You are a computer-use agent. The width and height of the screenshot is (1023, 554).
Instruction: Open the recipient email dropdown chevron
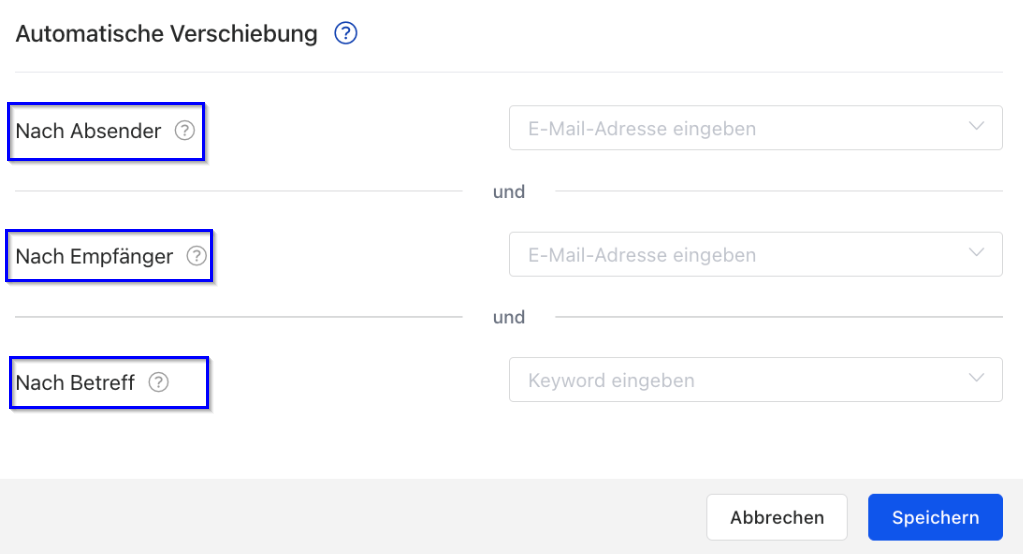977,253
